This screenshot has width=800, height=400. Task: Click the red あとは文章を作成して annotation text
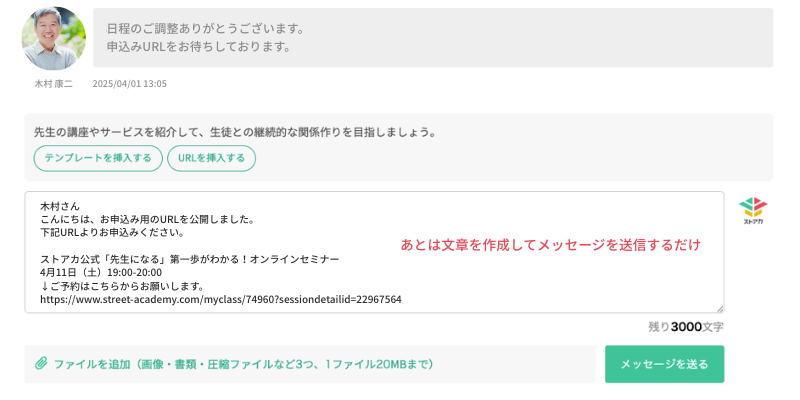pos(551,245)
